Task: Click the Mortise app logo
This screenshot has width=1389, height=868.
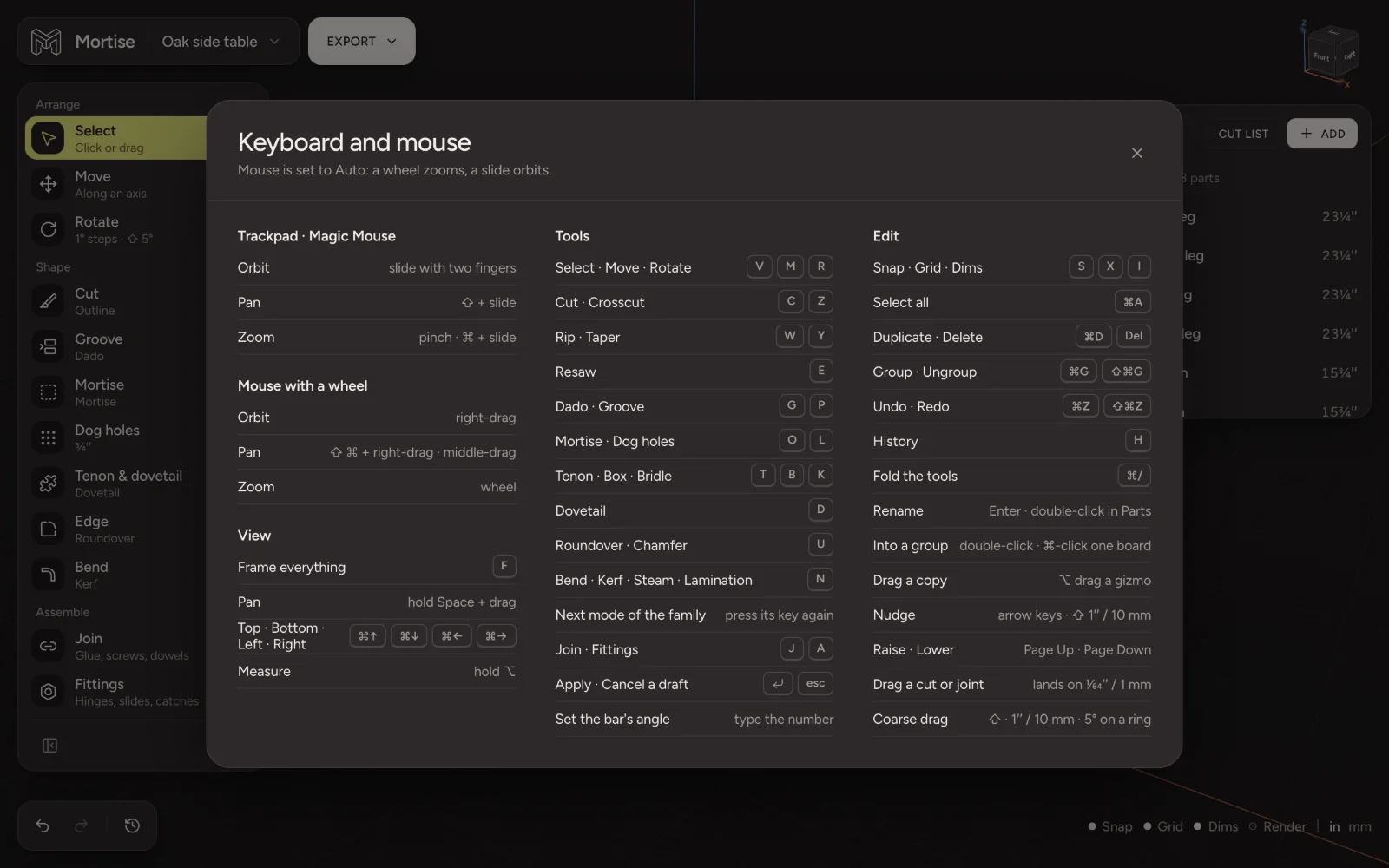Action: (x=46, y=42)
